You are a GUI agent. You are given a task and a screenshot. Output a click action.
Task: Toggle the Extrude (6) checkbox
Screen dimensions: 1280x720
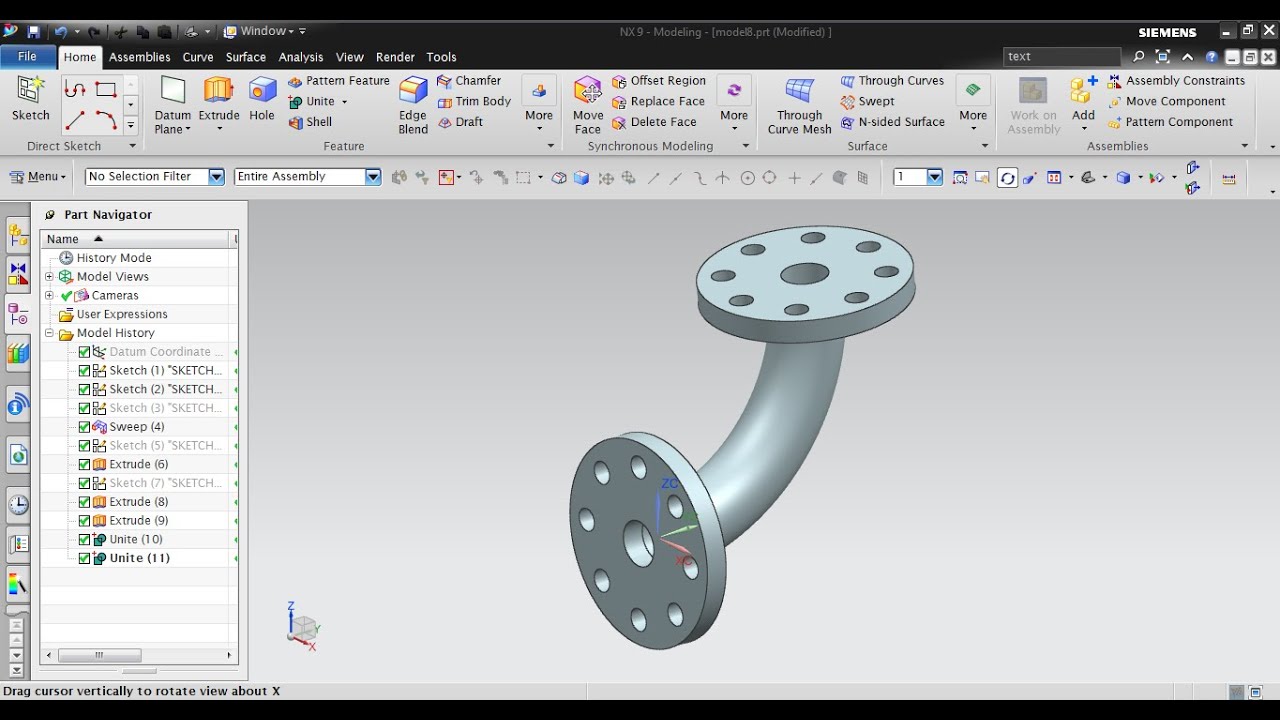pyautogui.click(x=84, y=464)
